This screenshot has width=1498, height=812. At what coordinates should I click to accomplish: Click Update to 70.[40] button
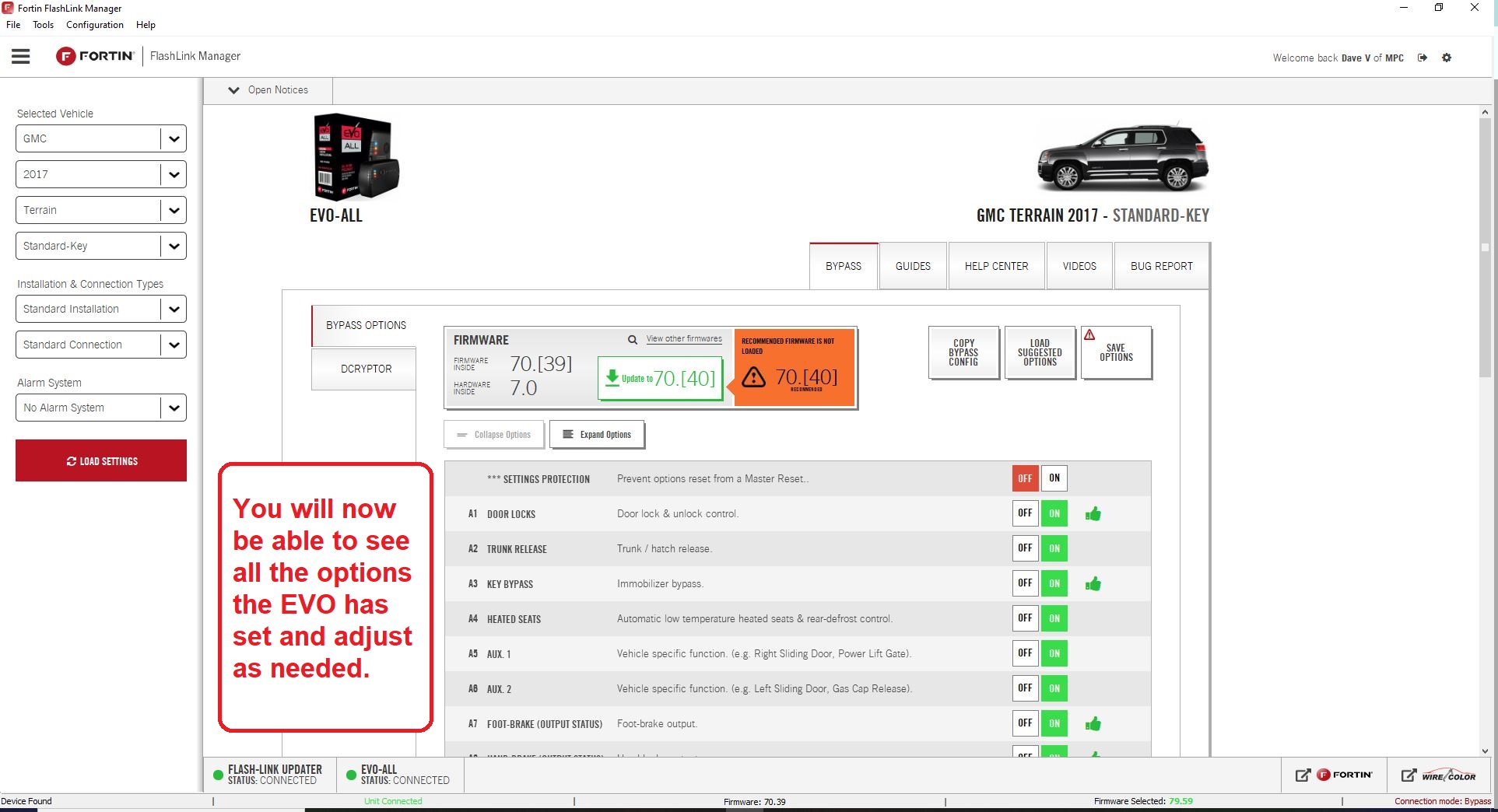click(661, 379)
